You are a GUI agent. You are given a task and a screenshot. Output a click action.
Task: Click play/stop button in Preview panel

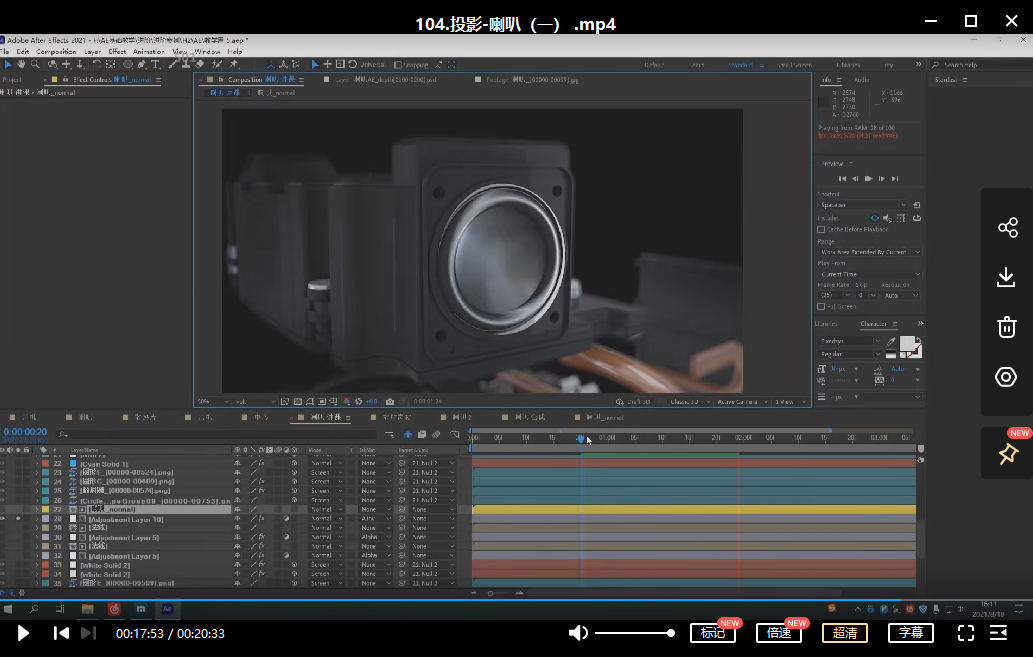tap(868, 179)
